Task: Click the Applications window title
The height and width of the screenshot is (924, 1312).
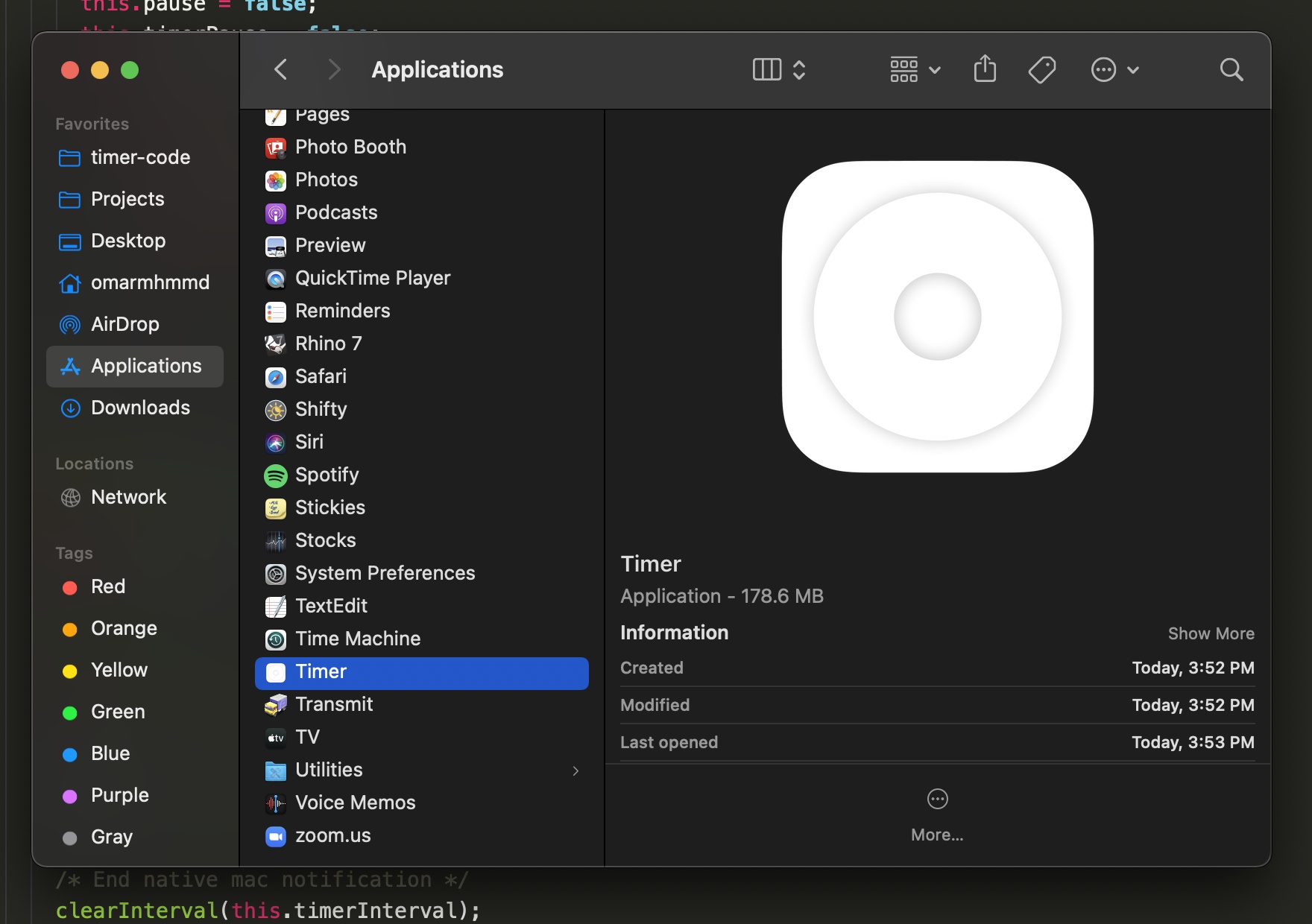Action: 438,70
